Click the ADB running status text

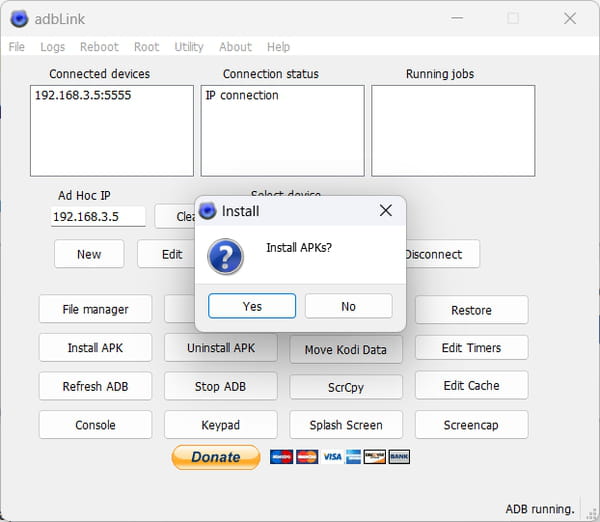(x=540, y=509)
